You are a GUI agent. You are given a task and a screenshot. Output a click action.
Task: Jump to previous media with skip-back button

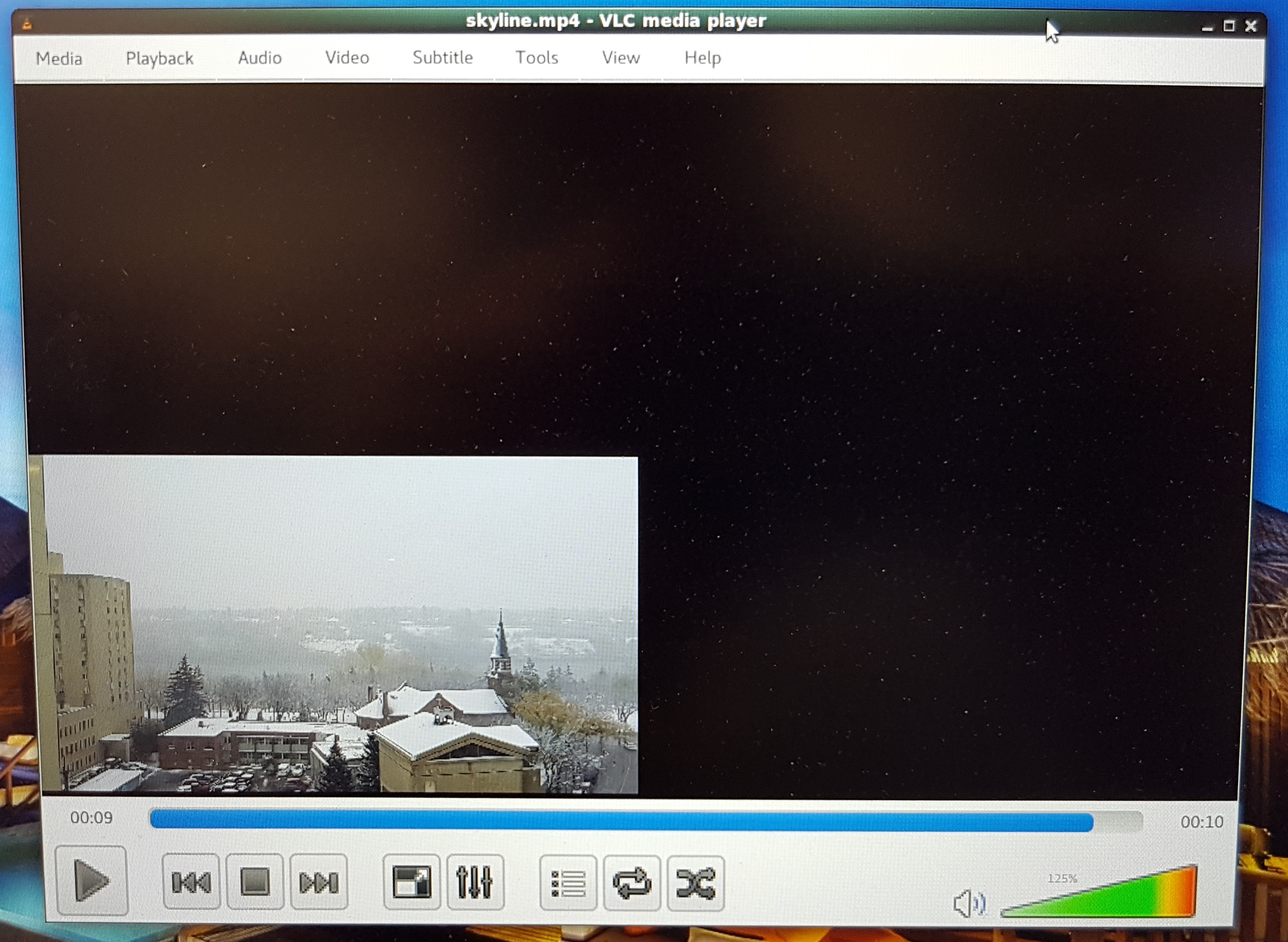coord(191,882)
